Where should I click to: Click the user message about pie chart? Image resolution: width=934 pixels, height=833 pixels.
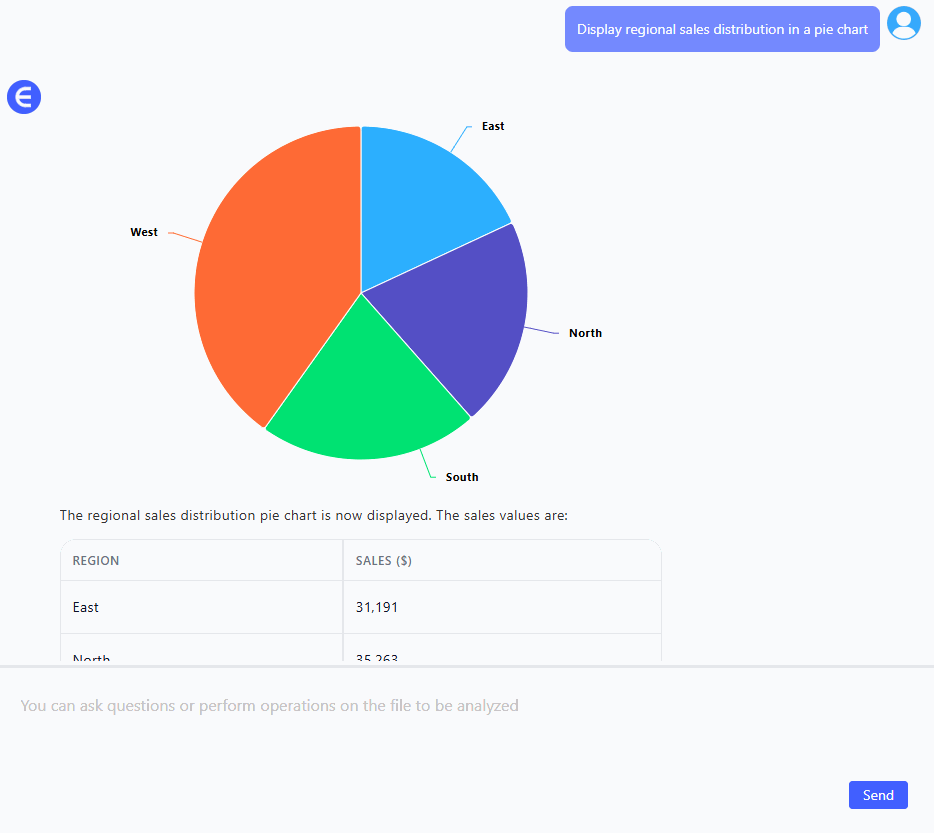[x=722, y=29]
